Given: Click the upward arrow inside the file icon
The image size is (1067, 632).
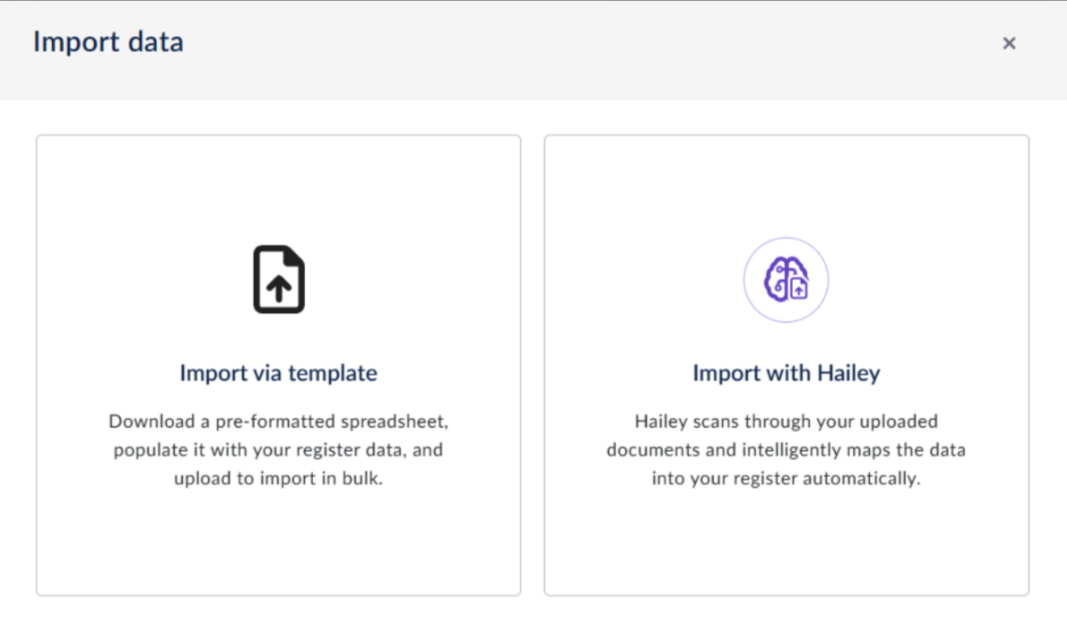Looking at the screenshot, I should [279, 290].
